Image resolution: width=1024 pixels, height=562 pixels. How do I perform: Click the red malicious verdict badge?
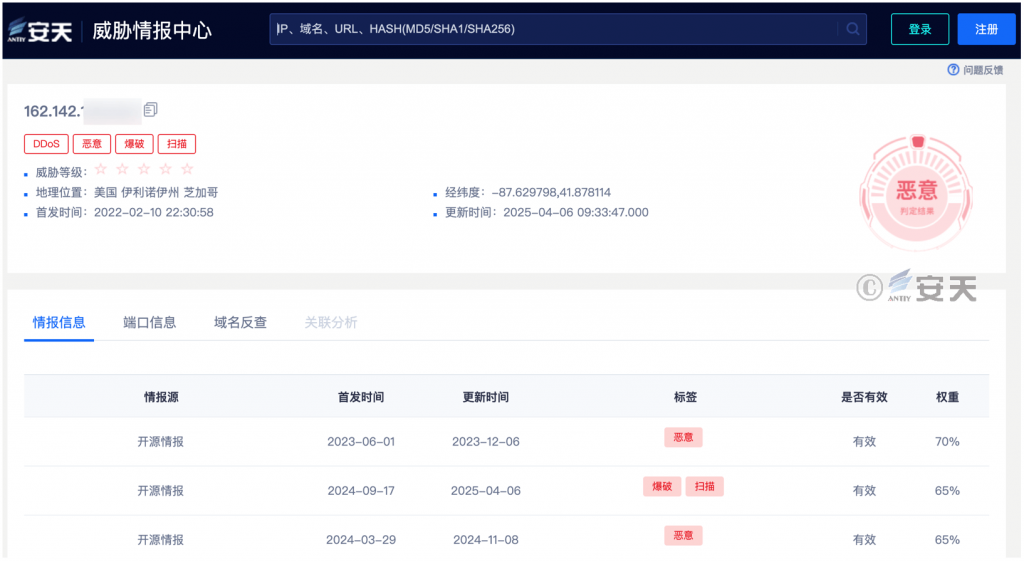pyautogui.click(x=915, y=191)
